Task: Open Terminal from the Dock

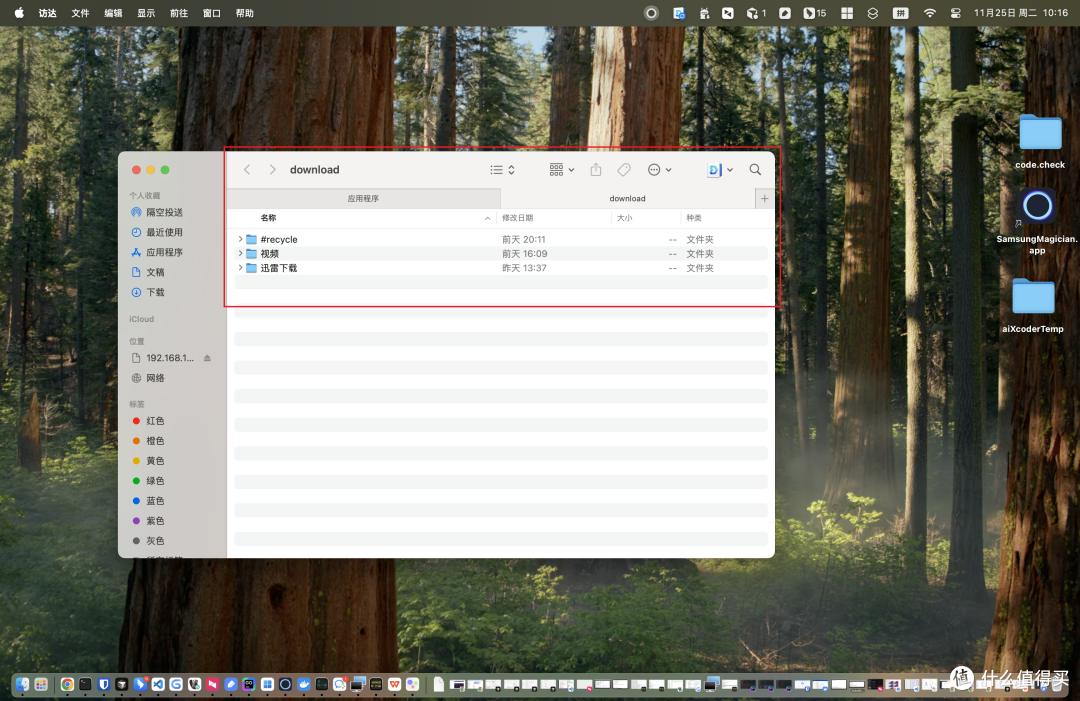Action: coord(85,684)
